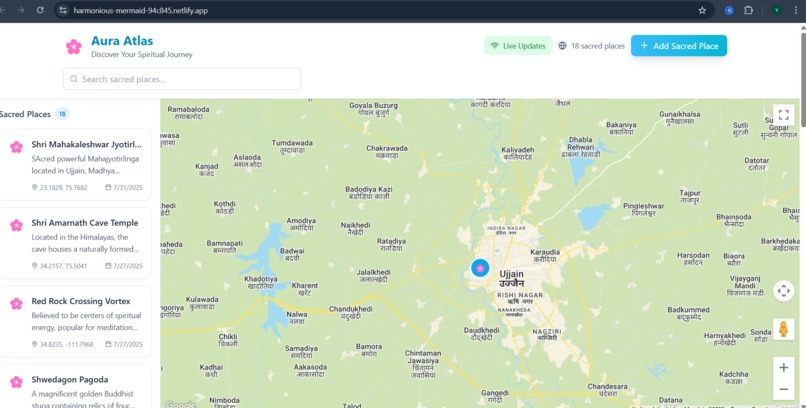Open Shri Mahakaleshwar Jyotirlinga card
The image size is (806, 408).
coord(75,164)
